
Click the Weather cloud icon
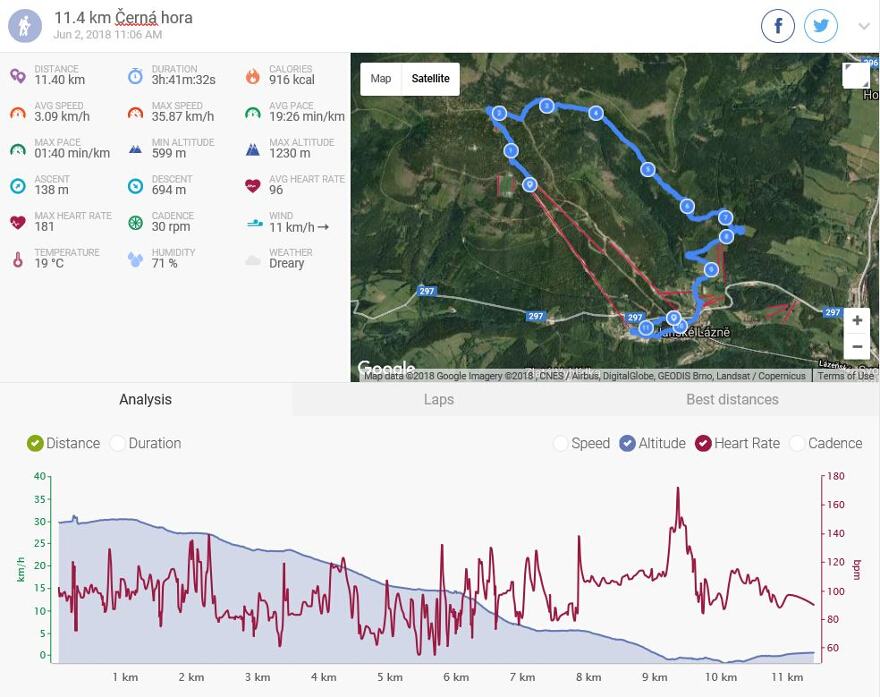coord(253,260)
